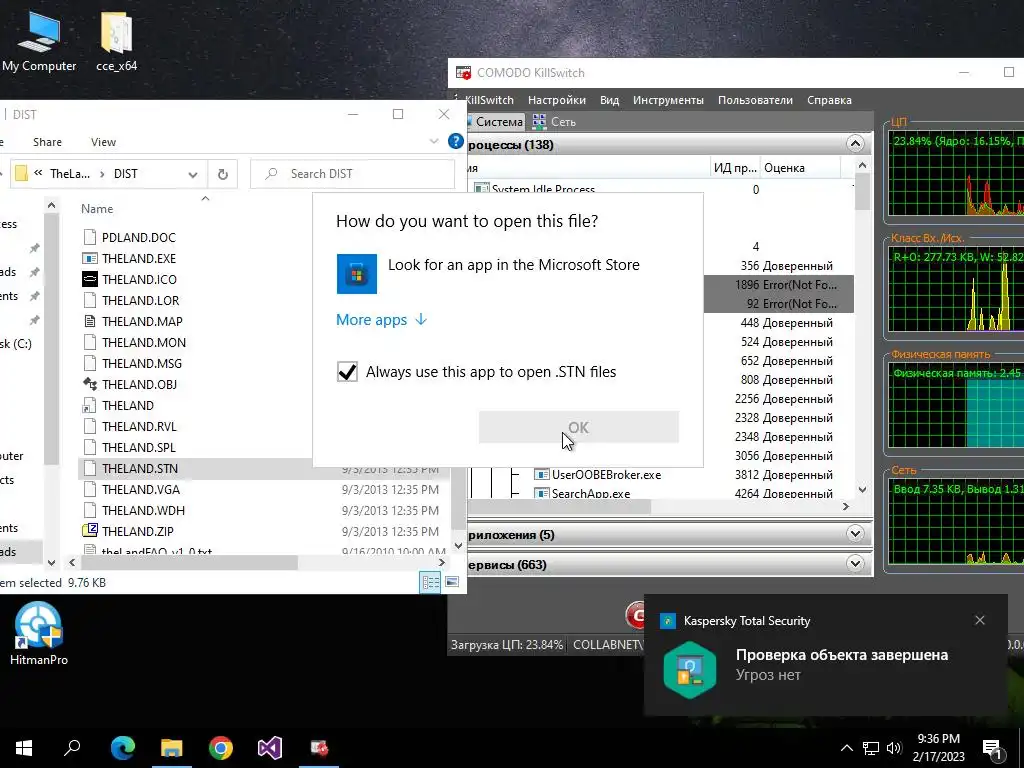Click the network tray icon
Image resolution: width=1024 pixels, height=768 pixels.
point(871,748)
